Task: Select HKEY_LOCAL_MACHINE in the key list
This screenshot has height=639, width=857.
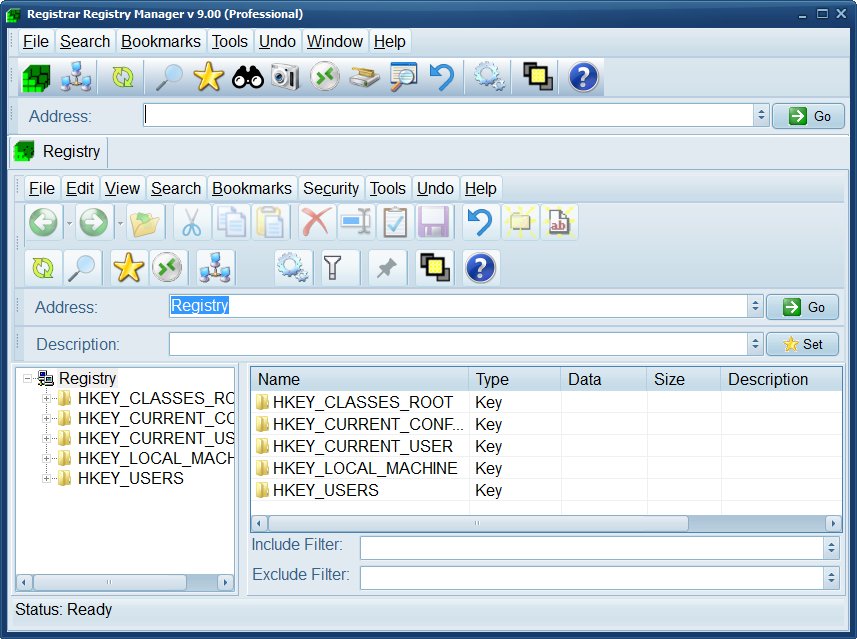Action: [364, 468]
